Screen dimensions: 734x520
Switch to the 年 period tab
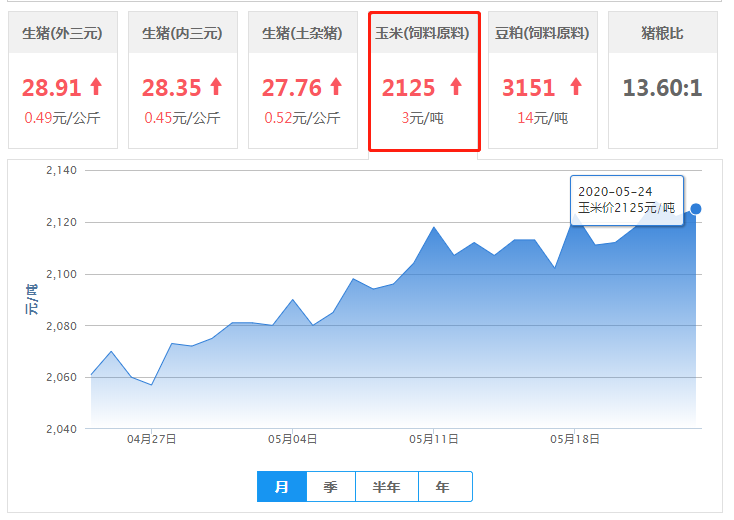[443, 487]
